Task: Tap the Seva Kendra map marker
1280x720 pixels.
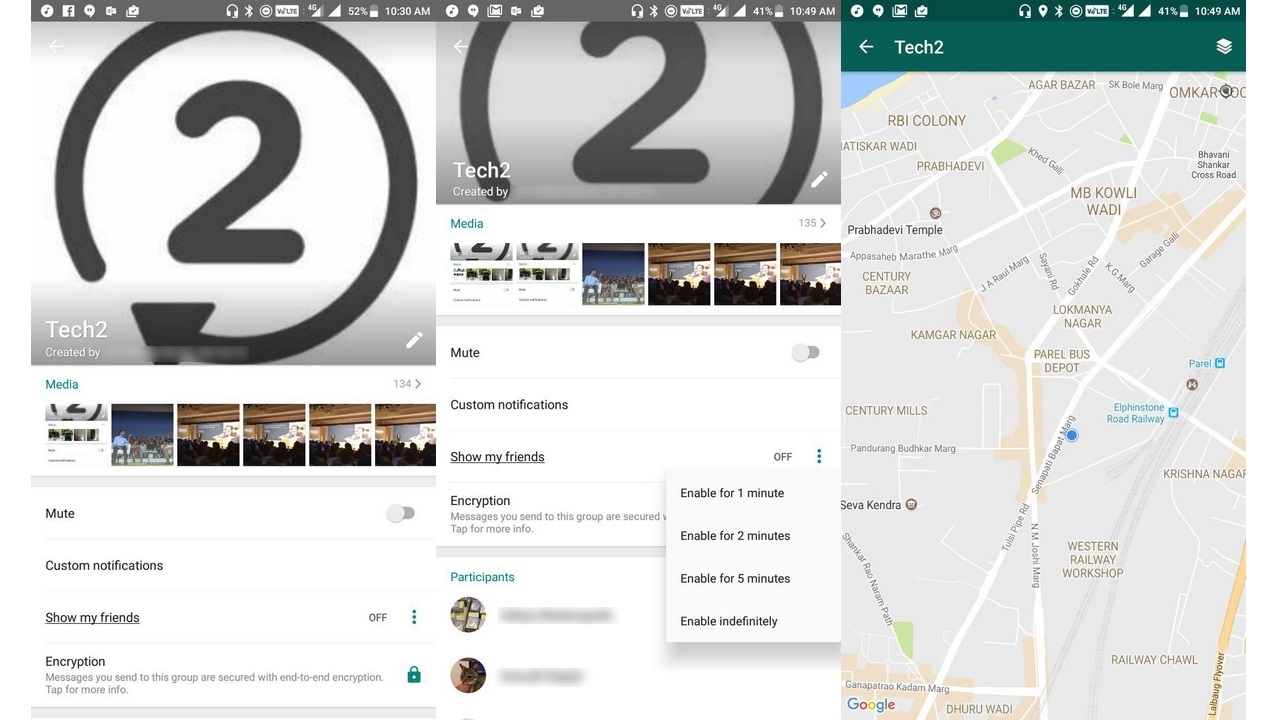Action: tap(911, 505)
